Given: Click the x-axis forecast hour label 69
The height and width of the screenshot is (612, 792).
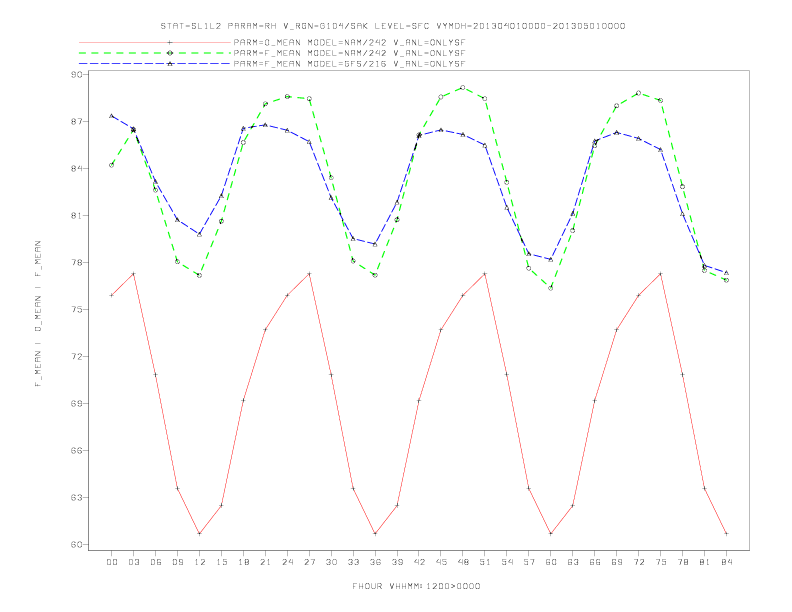Looking at the screenshot, I should (617, 562).
